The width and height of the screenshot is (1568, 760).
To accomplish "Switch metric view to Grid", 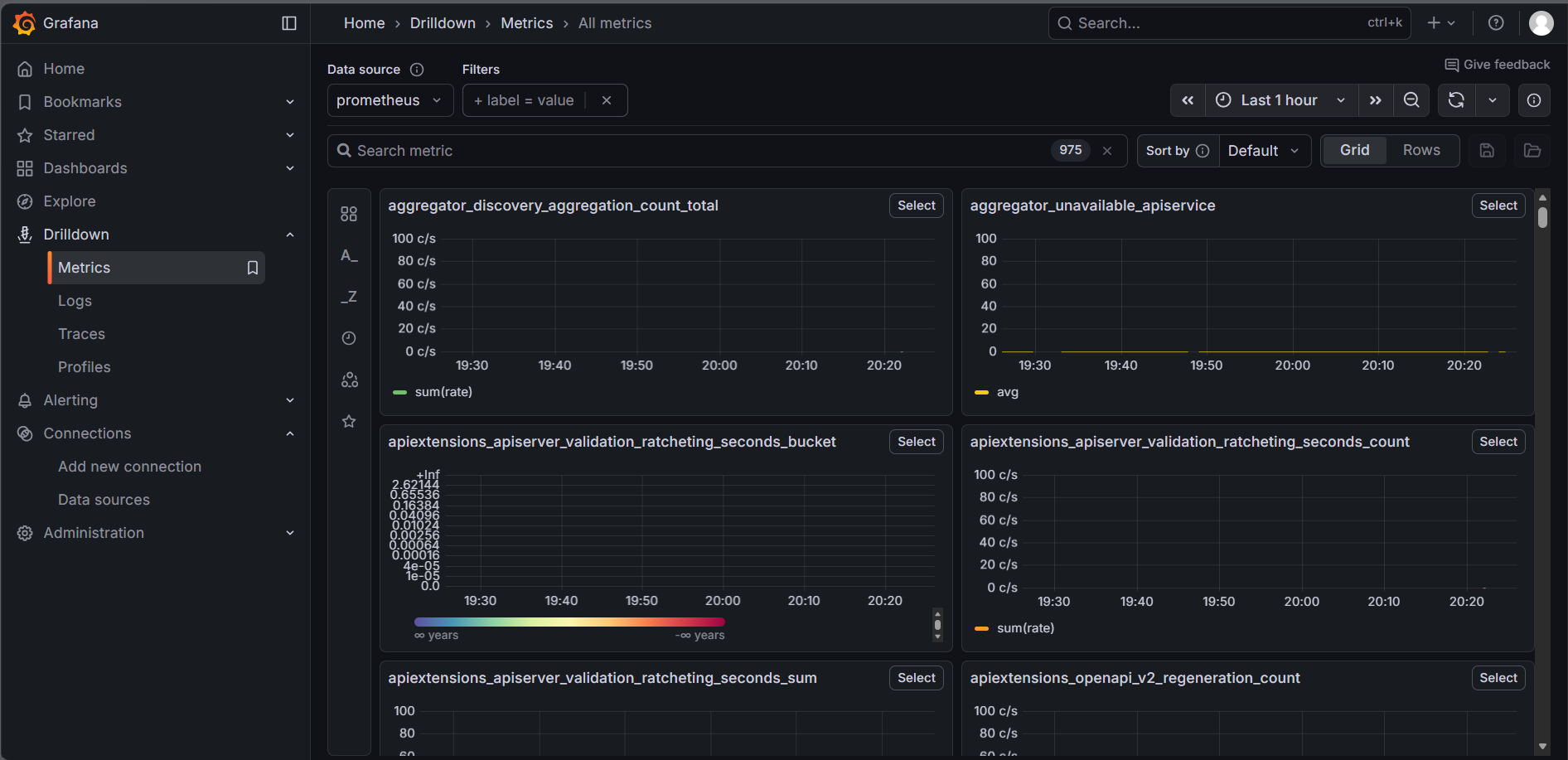I will [1354, 150].
